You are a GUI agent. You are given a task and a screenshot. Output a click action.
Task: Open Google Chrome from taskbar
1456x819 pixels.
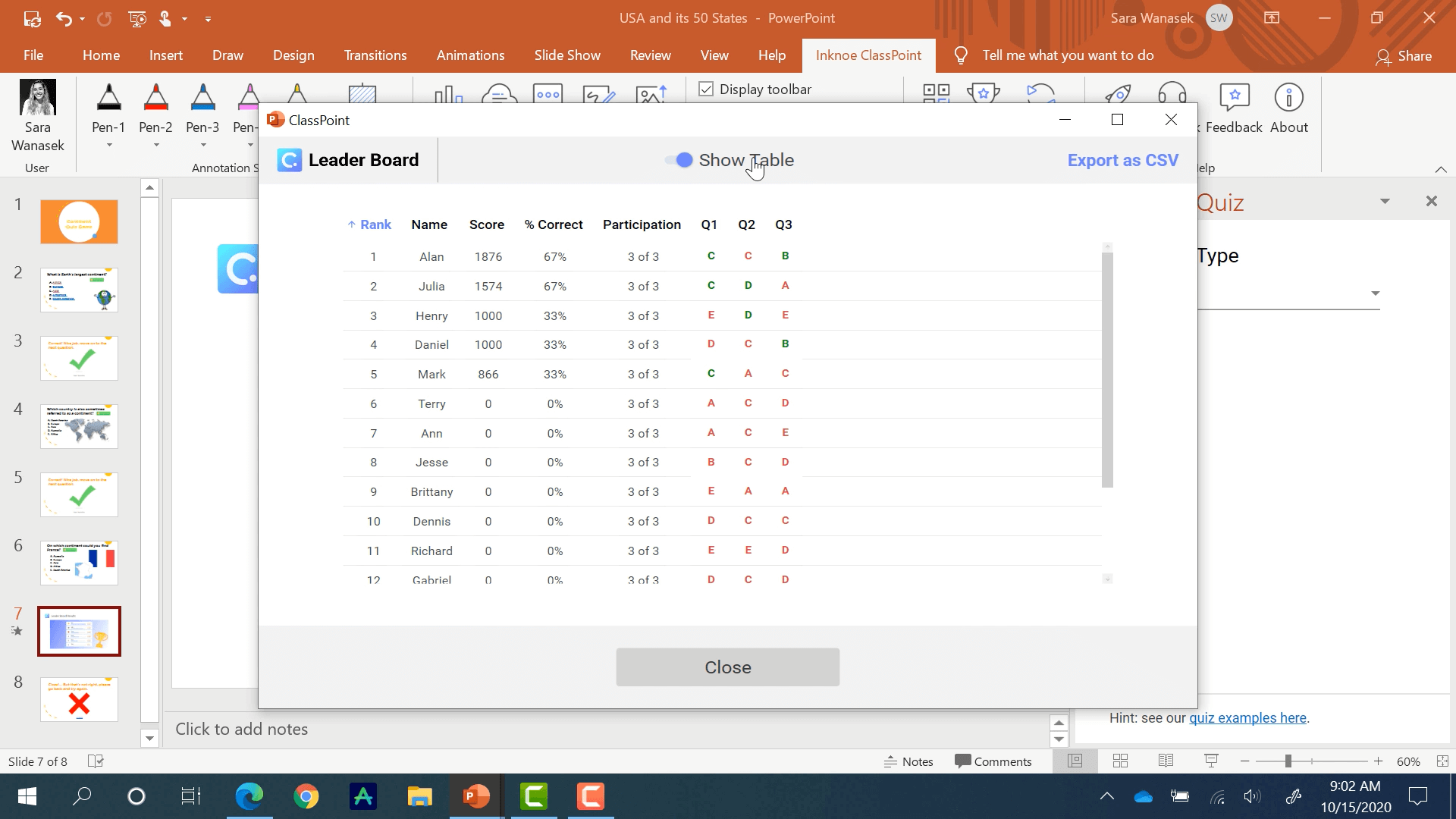tap(306, 796)
